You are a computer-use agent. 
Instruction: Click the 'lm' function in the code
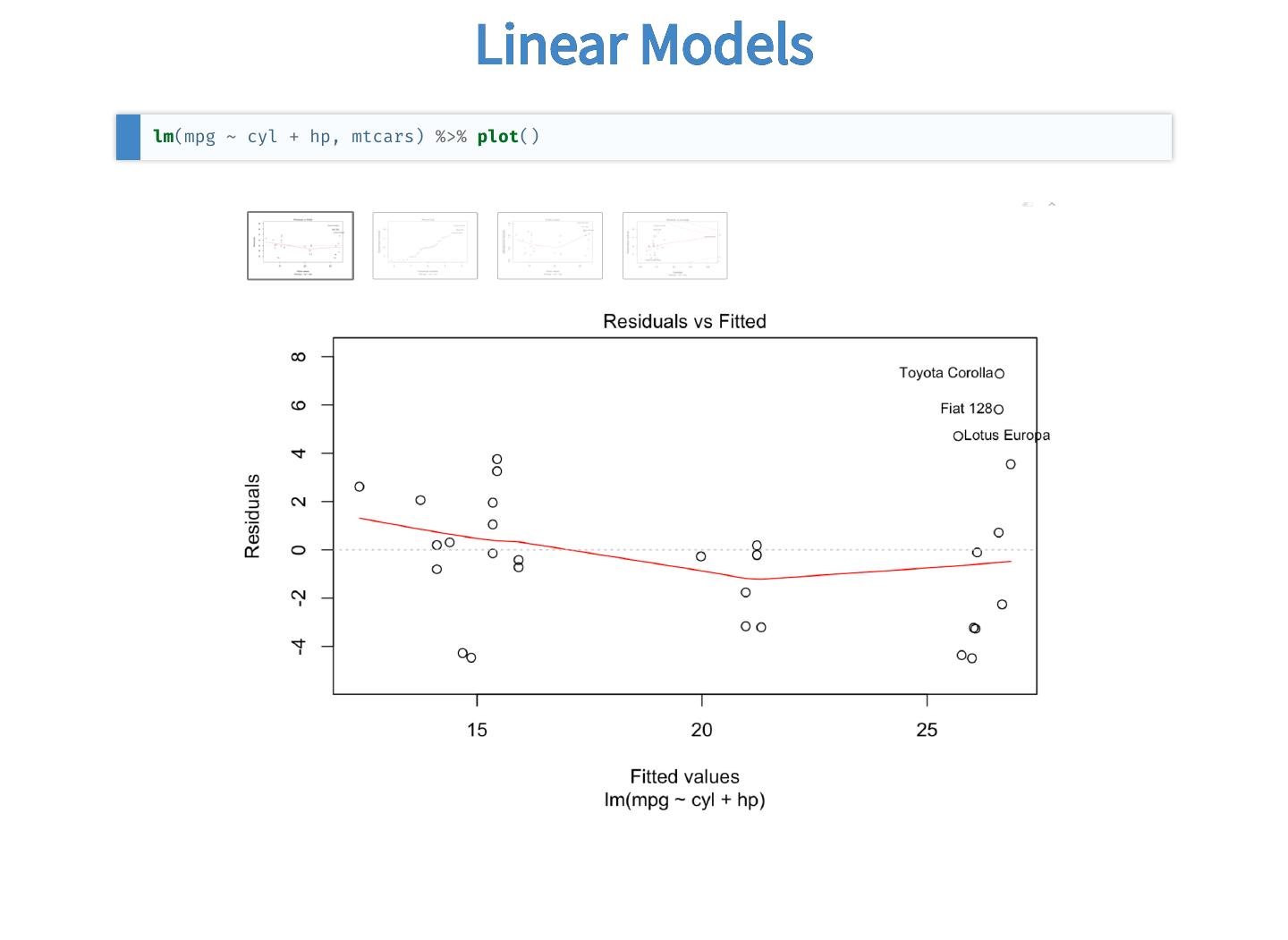click(163, 137)
